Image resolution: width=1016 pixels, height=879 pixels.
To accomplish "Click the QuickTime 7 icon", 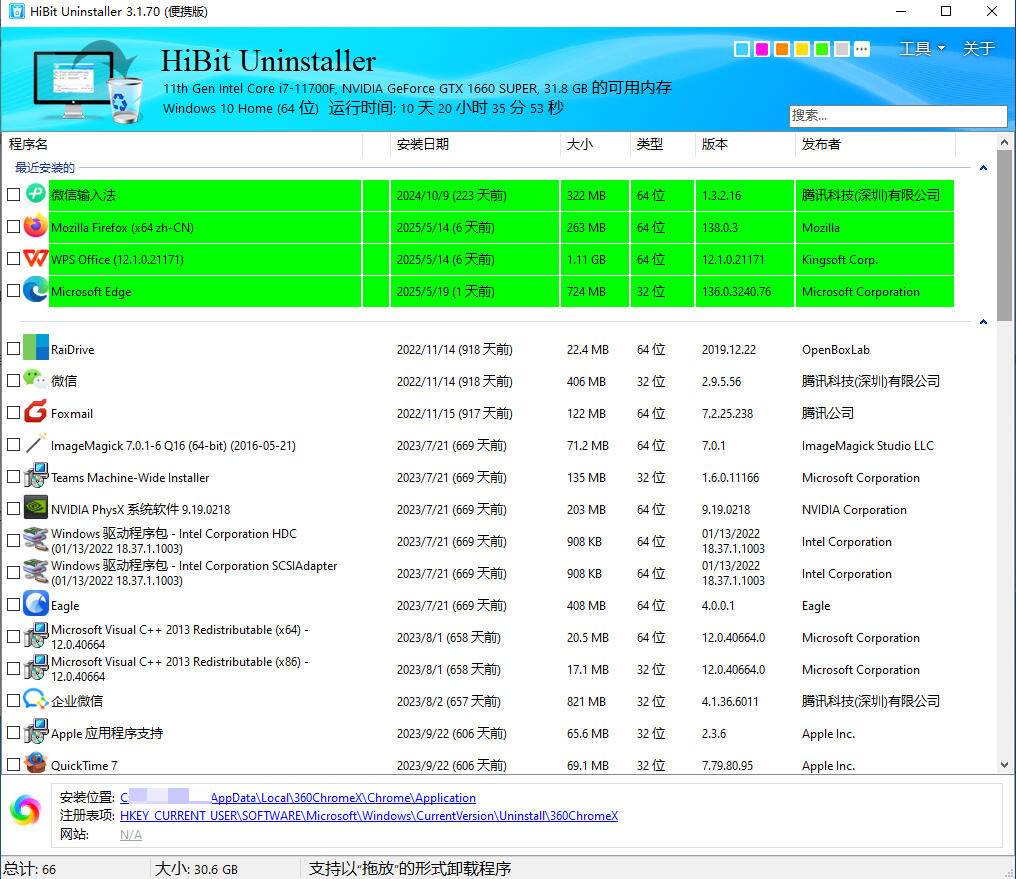I will 35,765.
